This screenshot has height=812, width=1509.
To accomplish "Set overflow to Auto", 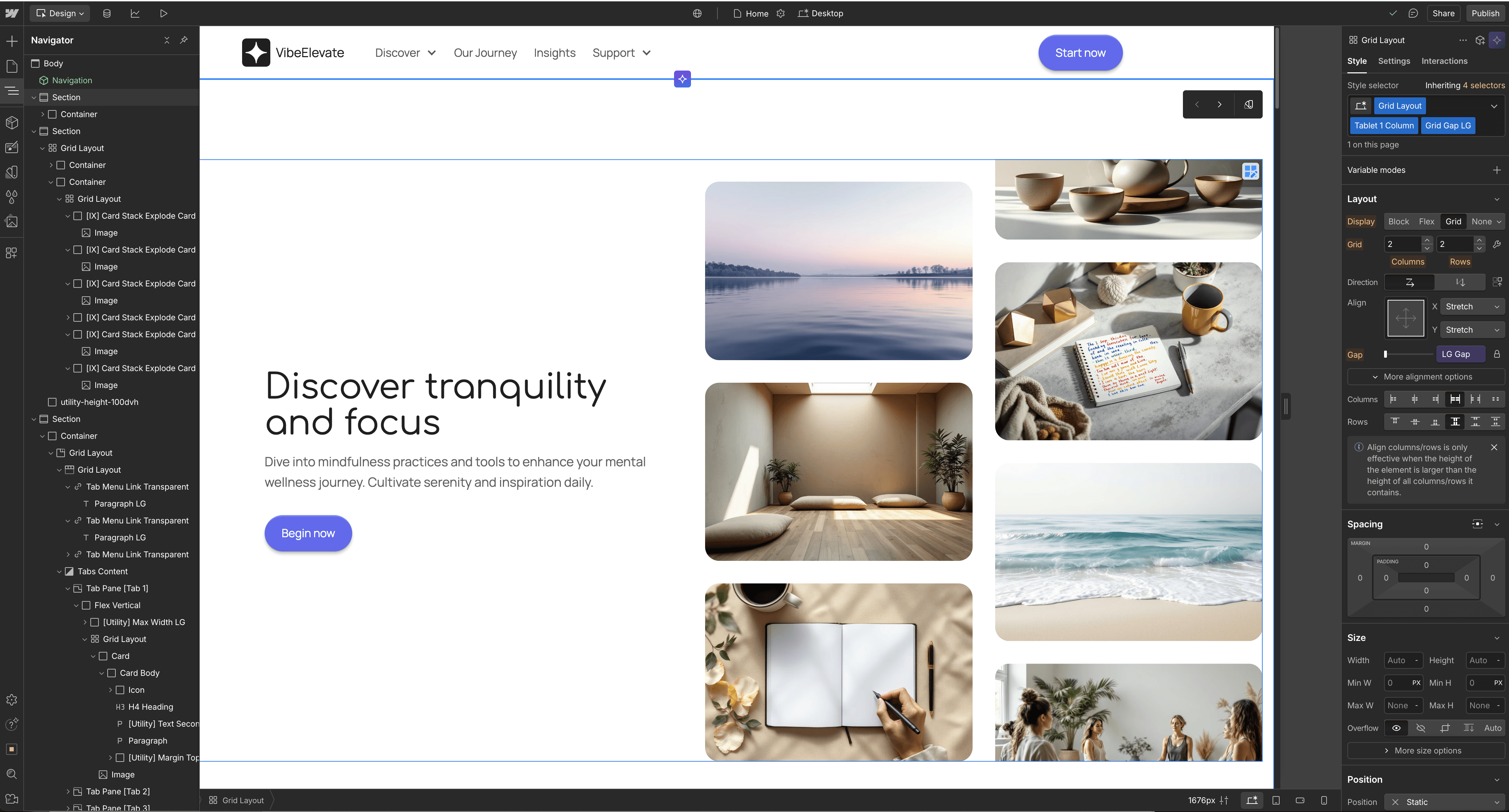I will click(x=1493, y=728).
